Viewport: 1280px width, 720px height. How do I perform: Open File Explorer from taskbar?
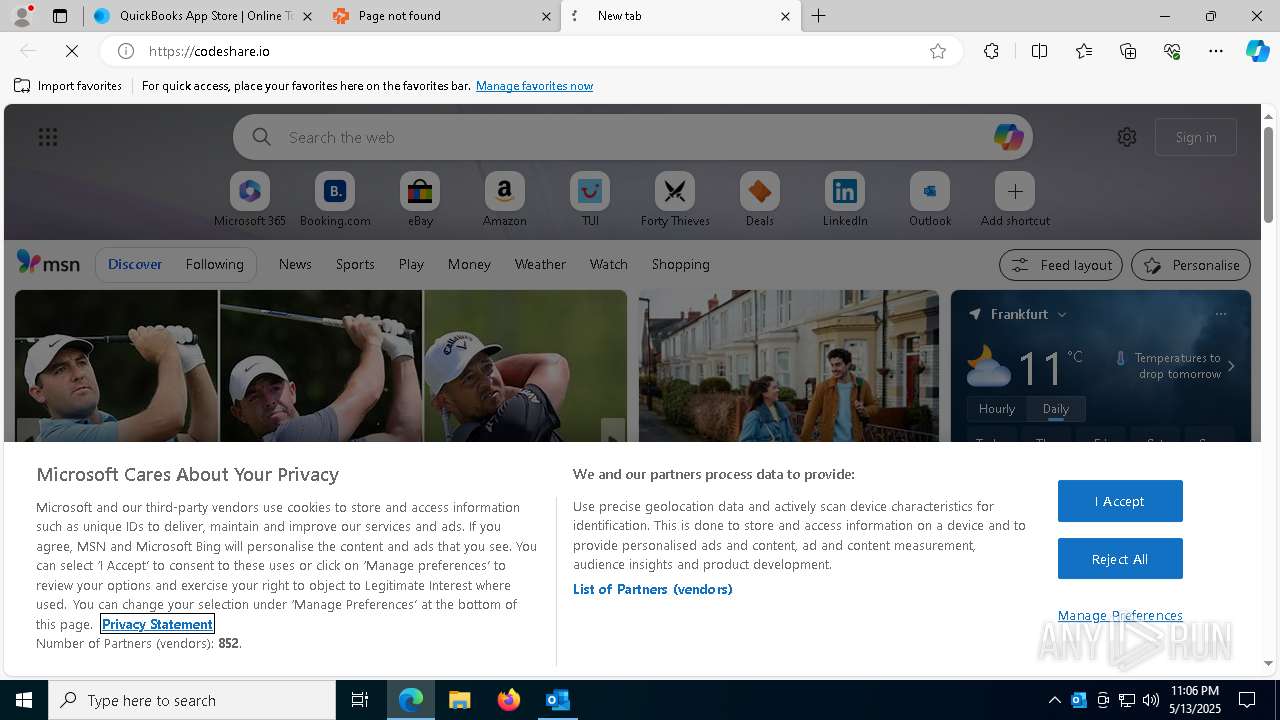tap(459, 700)
